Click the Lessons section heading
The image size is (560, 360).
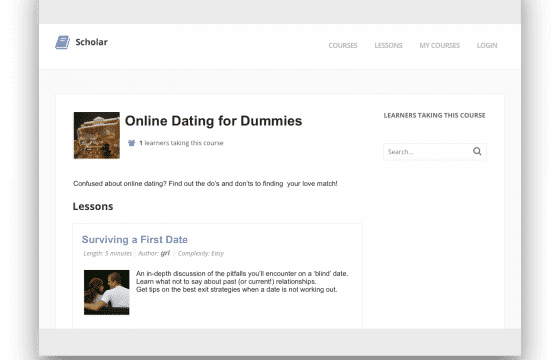click(93, 206)
